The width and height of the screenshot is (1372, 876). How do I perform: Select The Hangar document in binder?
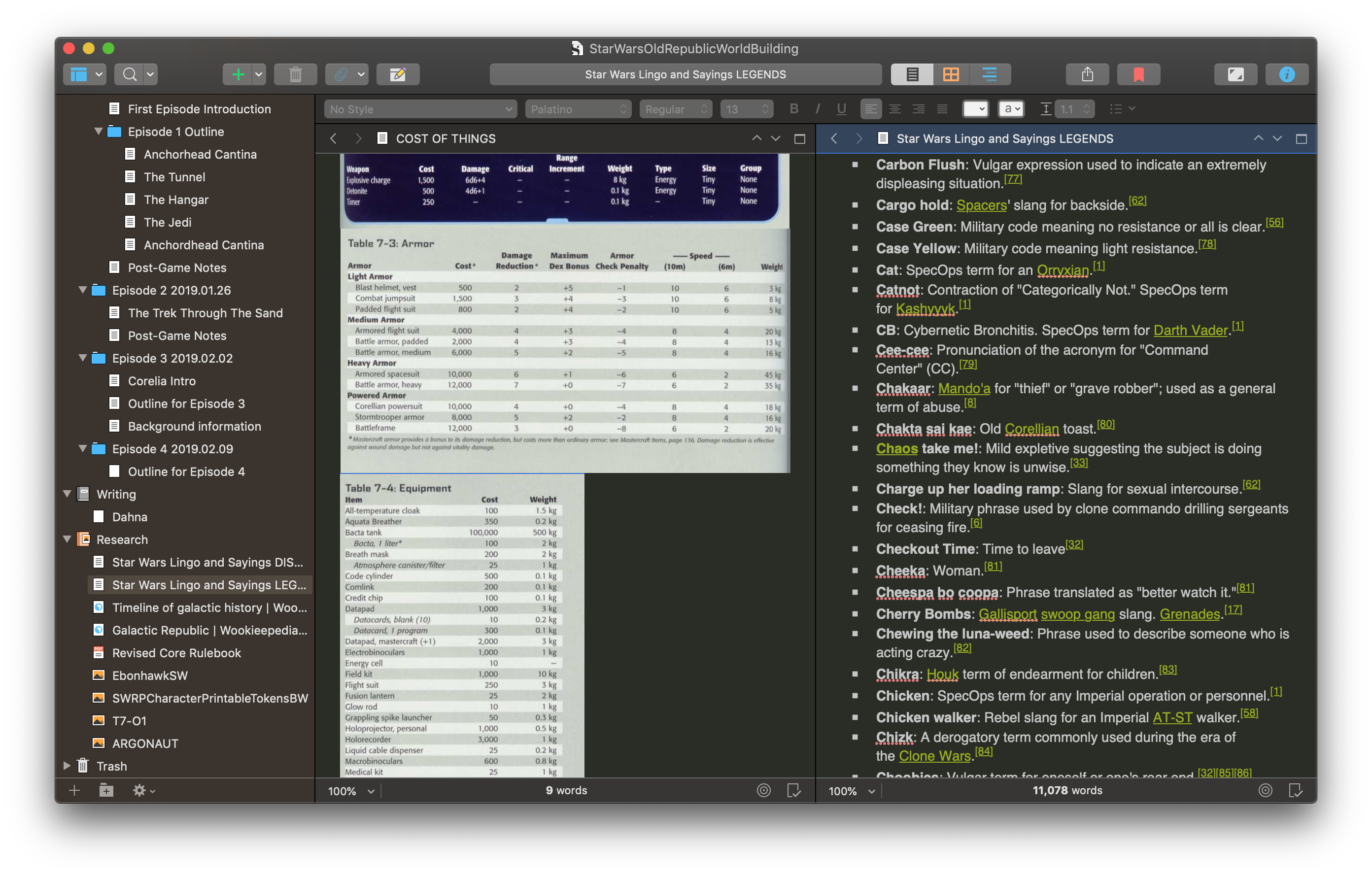(176, 200)
